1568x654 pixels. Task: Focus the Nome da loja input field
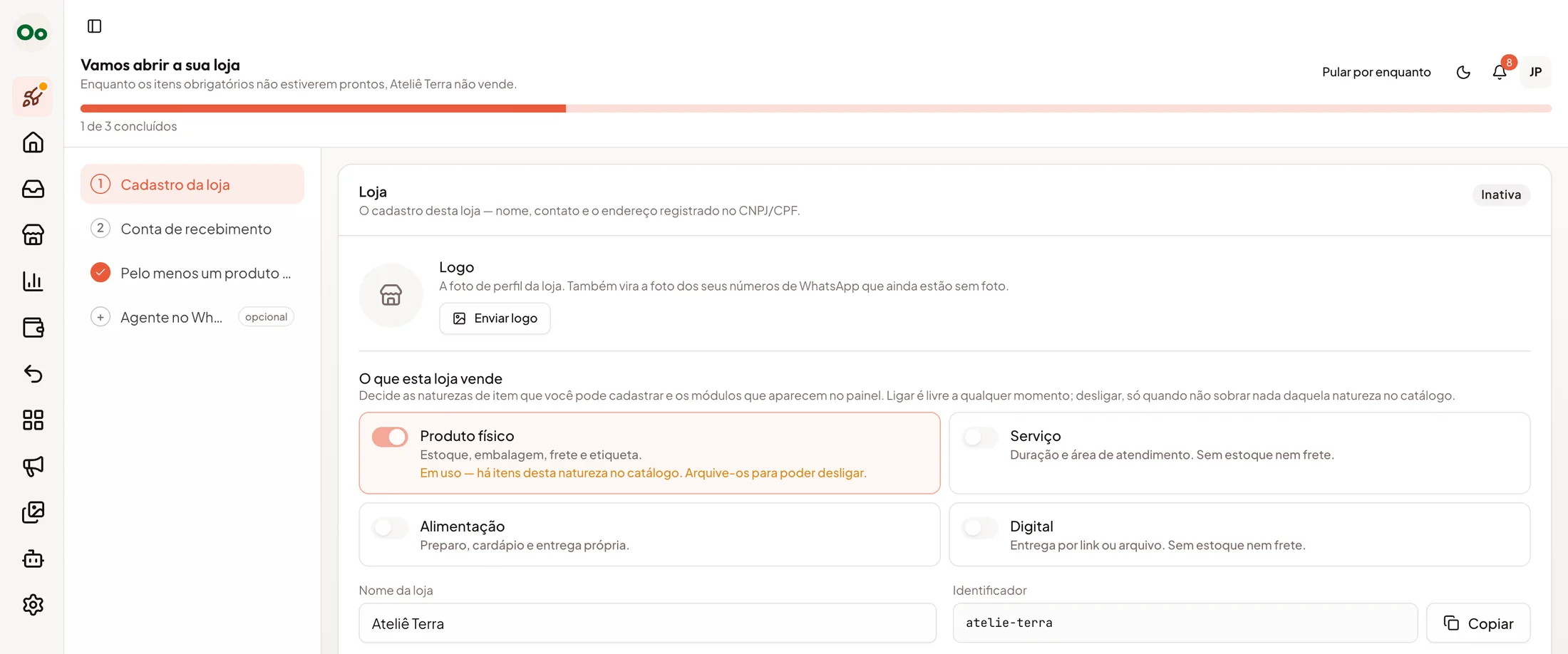(647, 623)
